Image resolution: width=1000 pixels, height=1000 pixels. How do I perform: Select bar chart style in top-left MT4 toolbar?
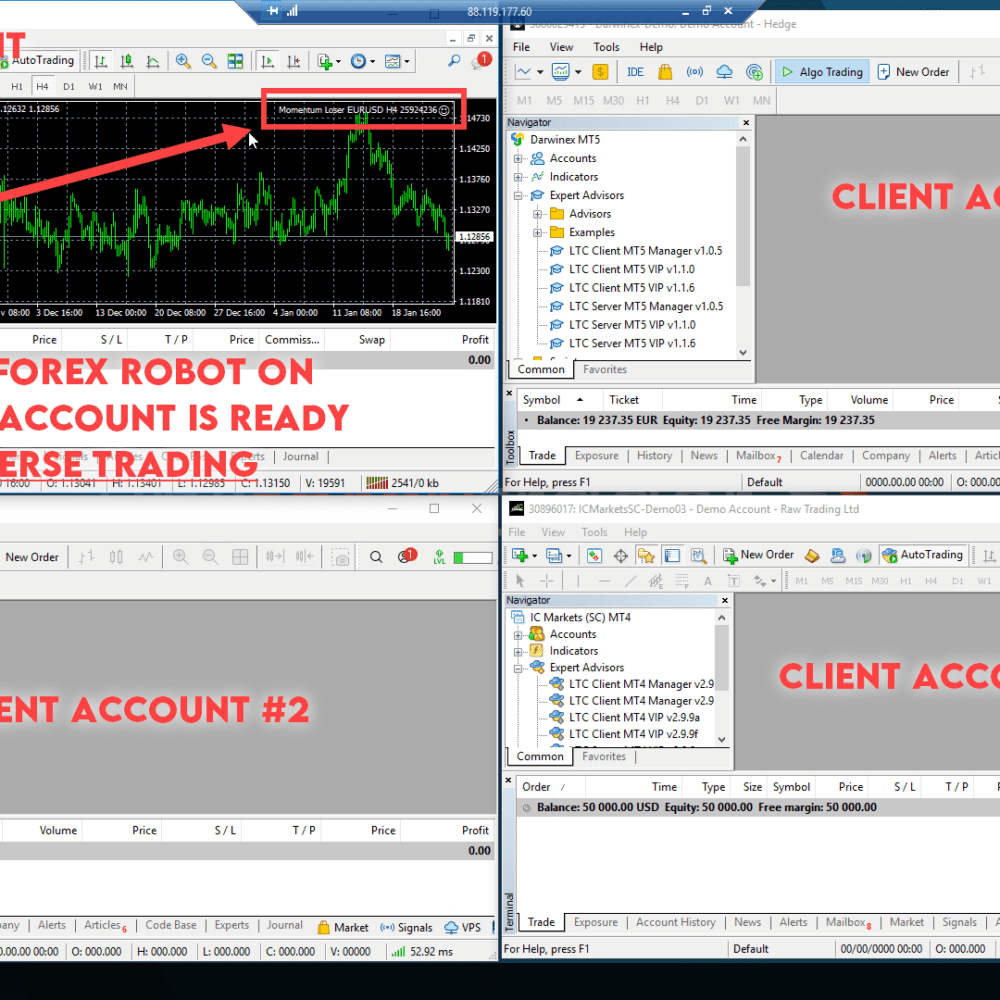[101, 61]
